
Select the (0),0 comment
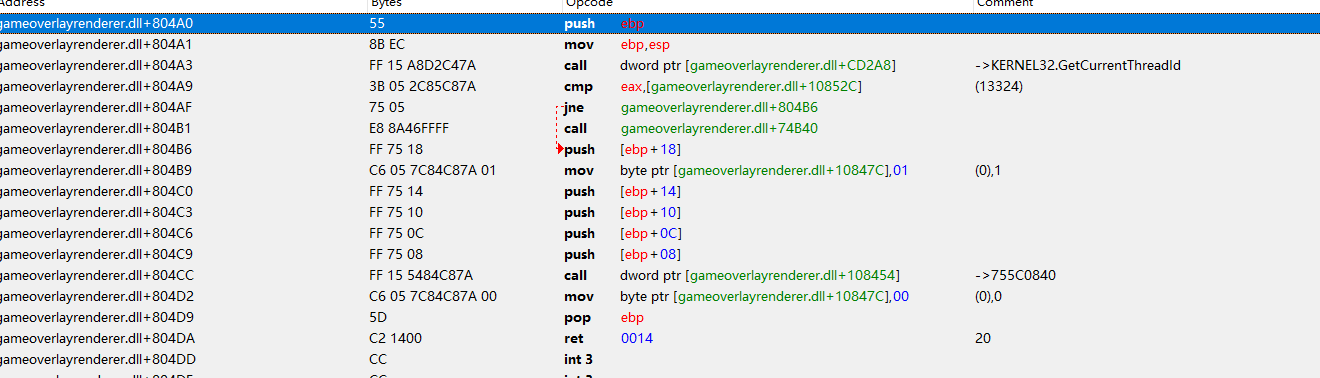[989, 296]
